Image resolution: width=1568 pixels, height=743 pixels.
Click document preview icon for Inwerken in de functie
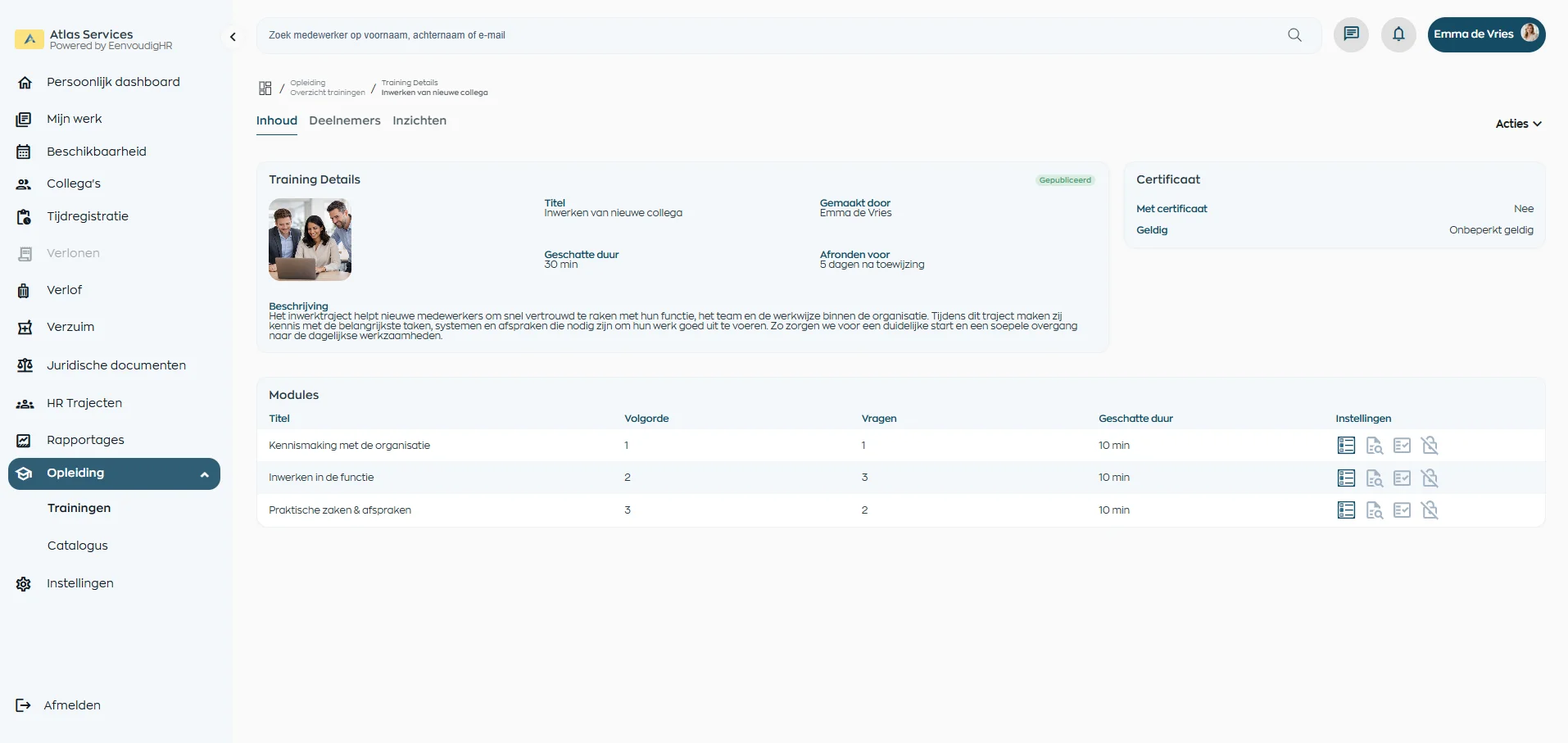1374,478
